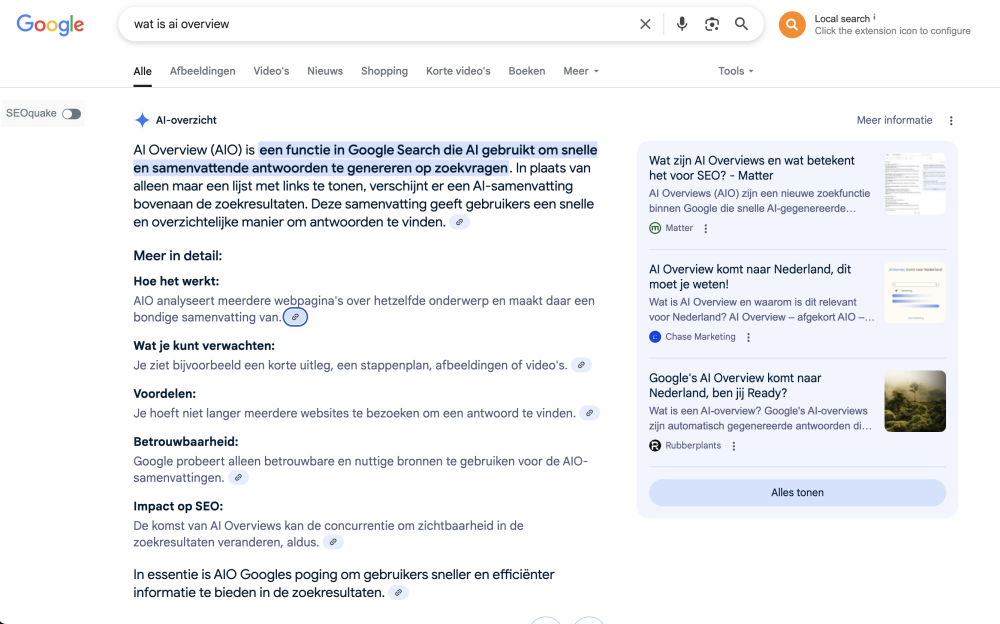Open three-dot options next to Rubberplants source
Viewport: 1000px width, 624px height.
(734, 446)
